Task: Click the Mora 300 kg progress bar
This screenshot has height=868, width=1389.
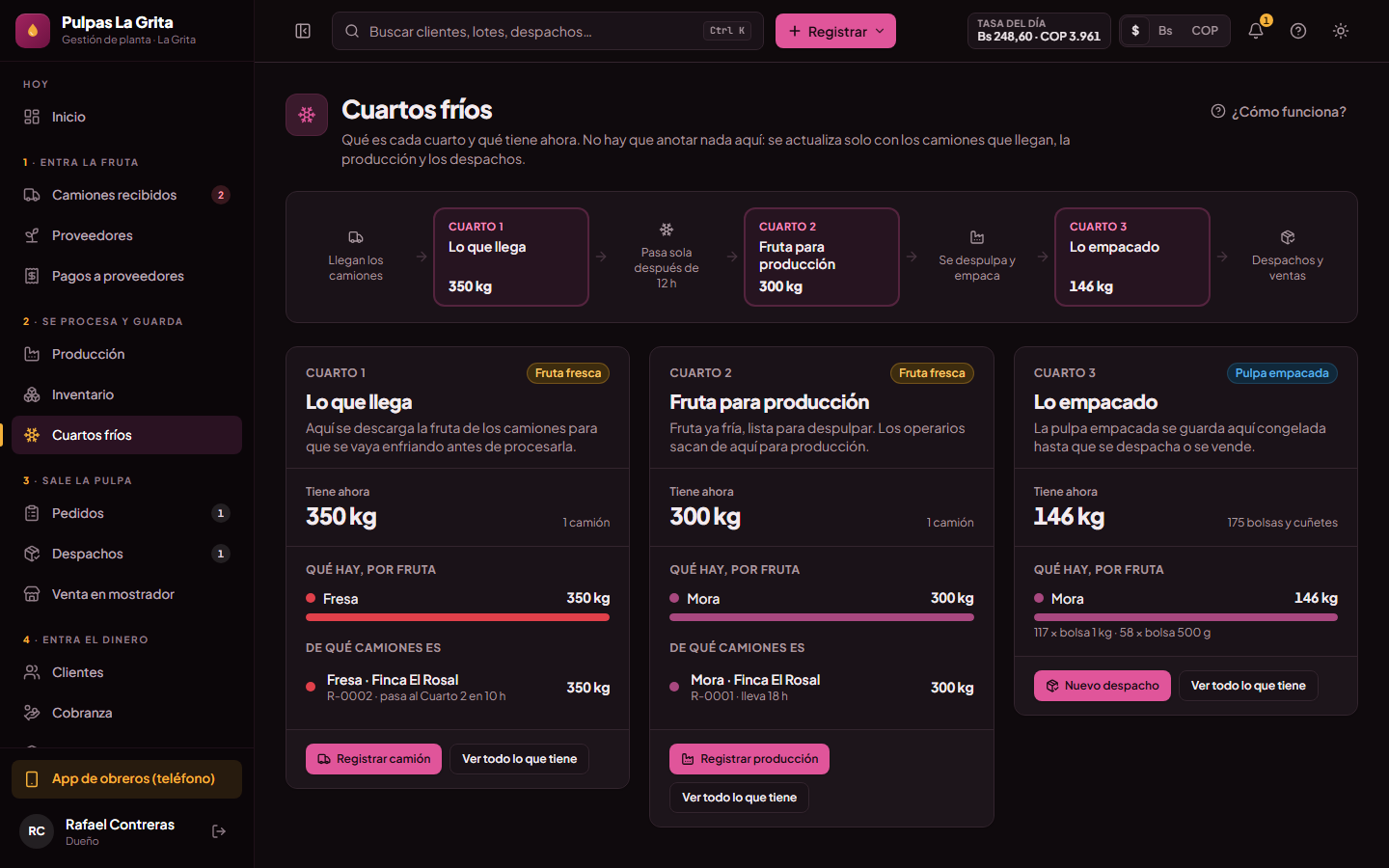Action: point(822,617)
